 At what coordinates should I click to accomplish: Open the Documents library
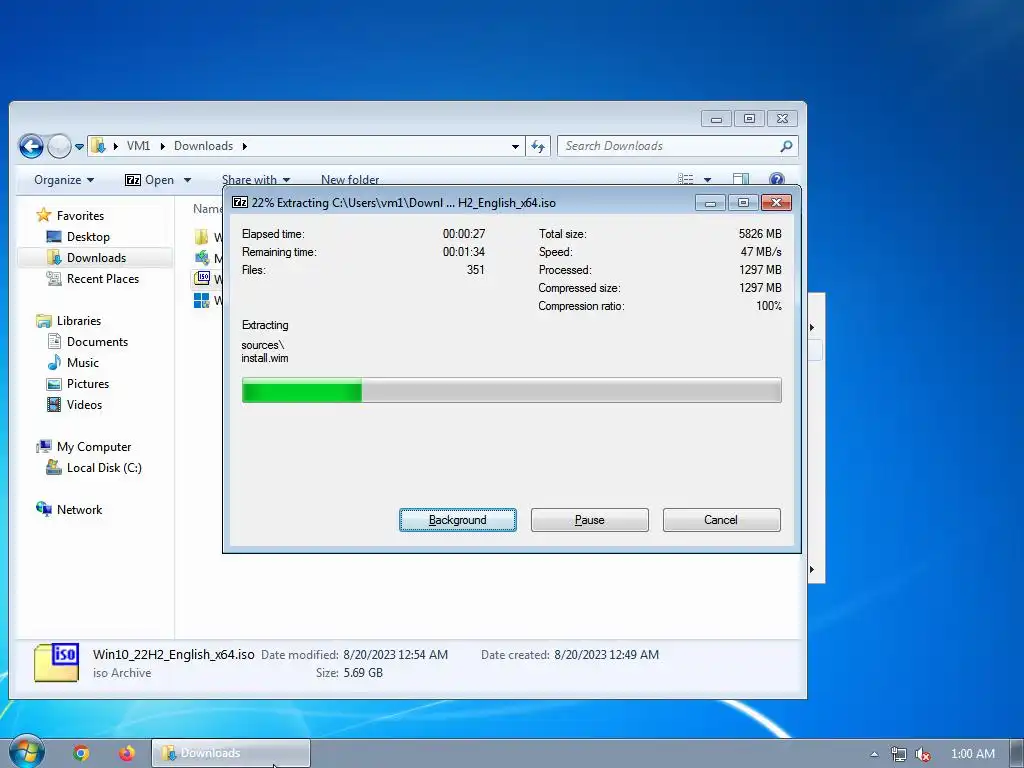[x=97, y=342]
